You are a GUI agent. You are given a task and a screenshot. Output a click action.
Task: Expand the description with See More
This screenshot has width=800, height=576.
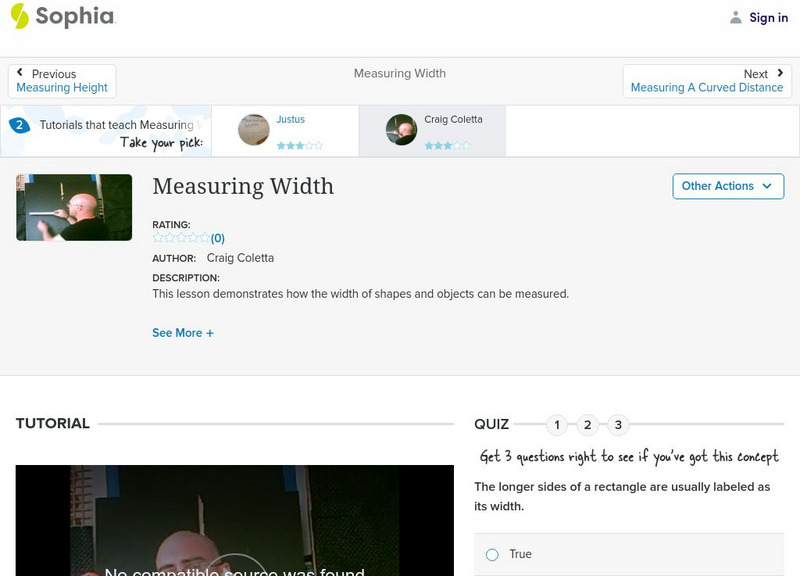click(x=183, y=333)
